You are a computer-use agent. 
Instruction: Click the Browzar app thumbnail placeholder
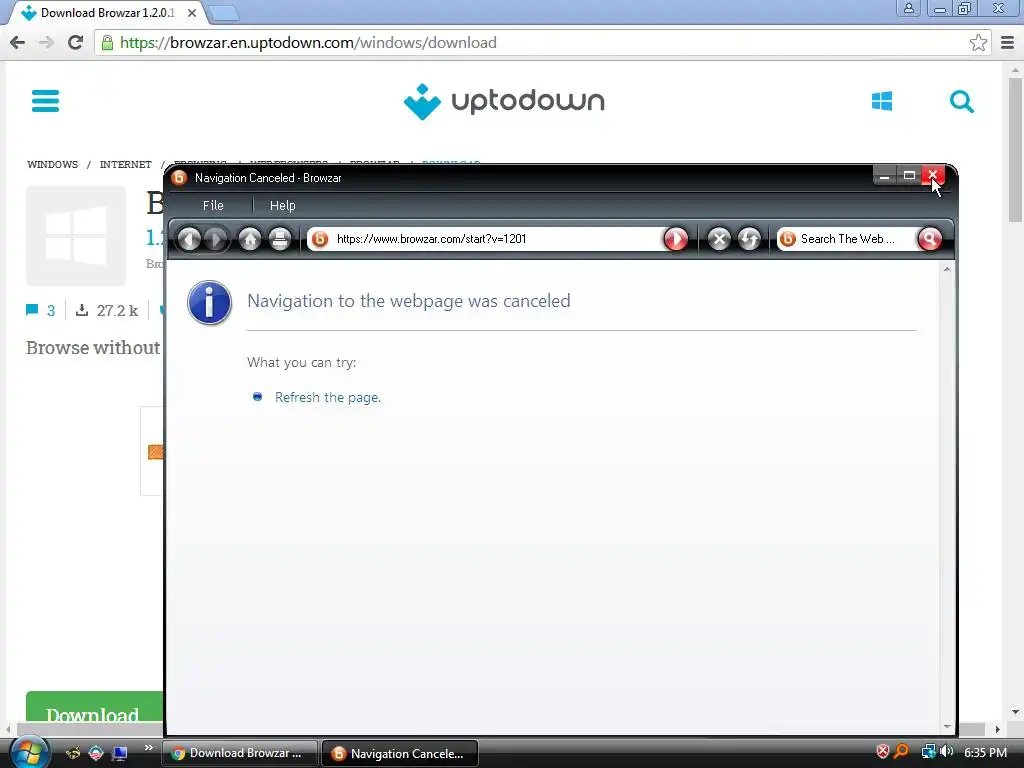(x=76, y=236)
